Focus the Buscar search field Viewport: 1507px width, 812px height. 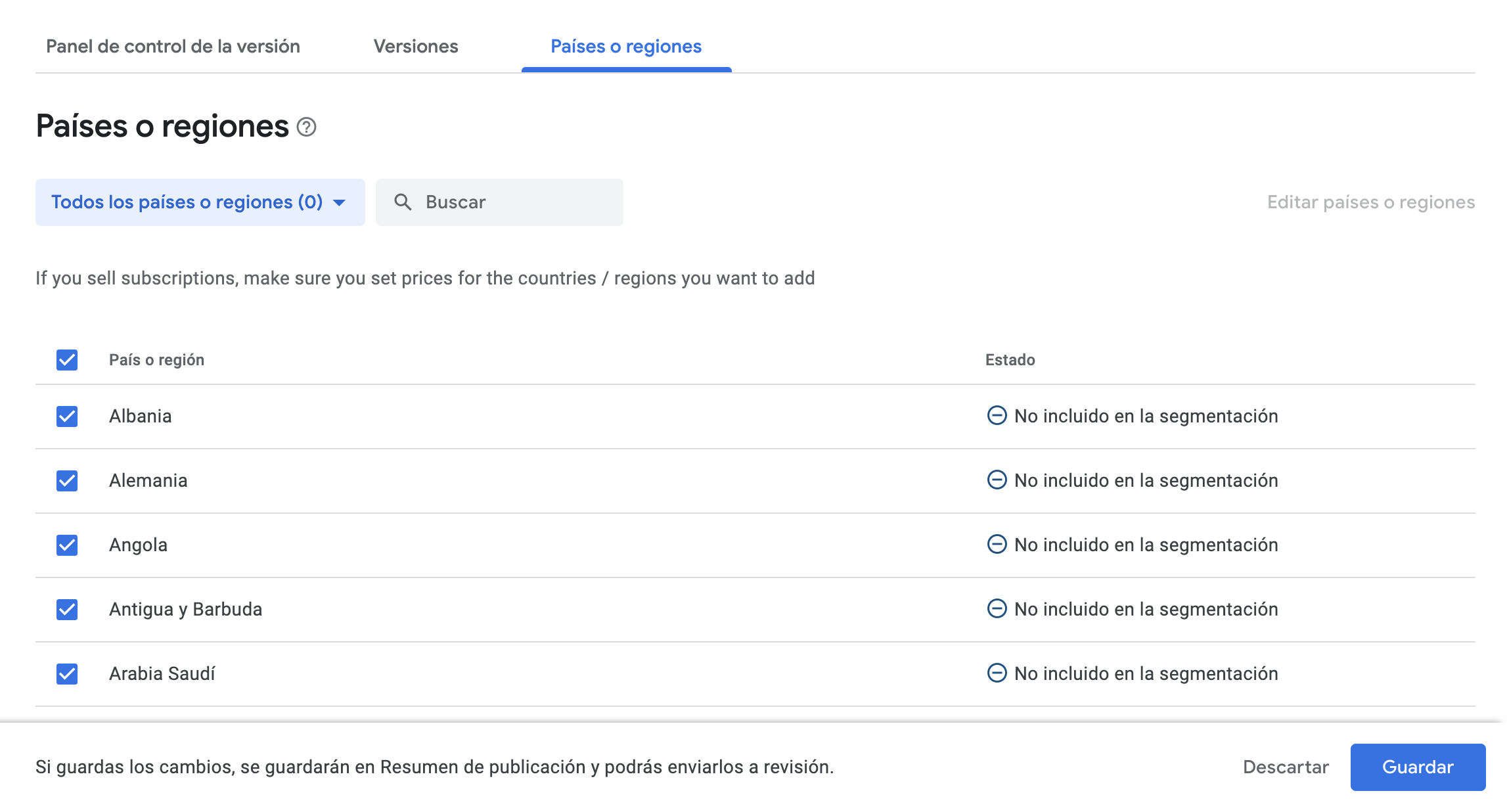[x=499, y=202]
